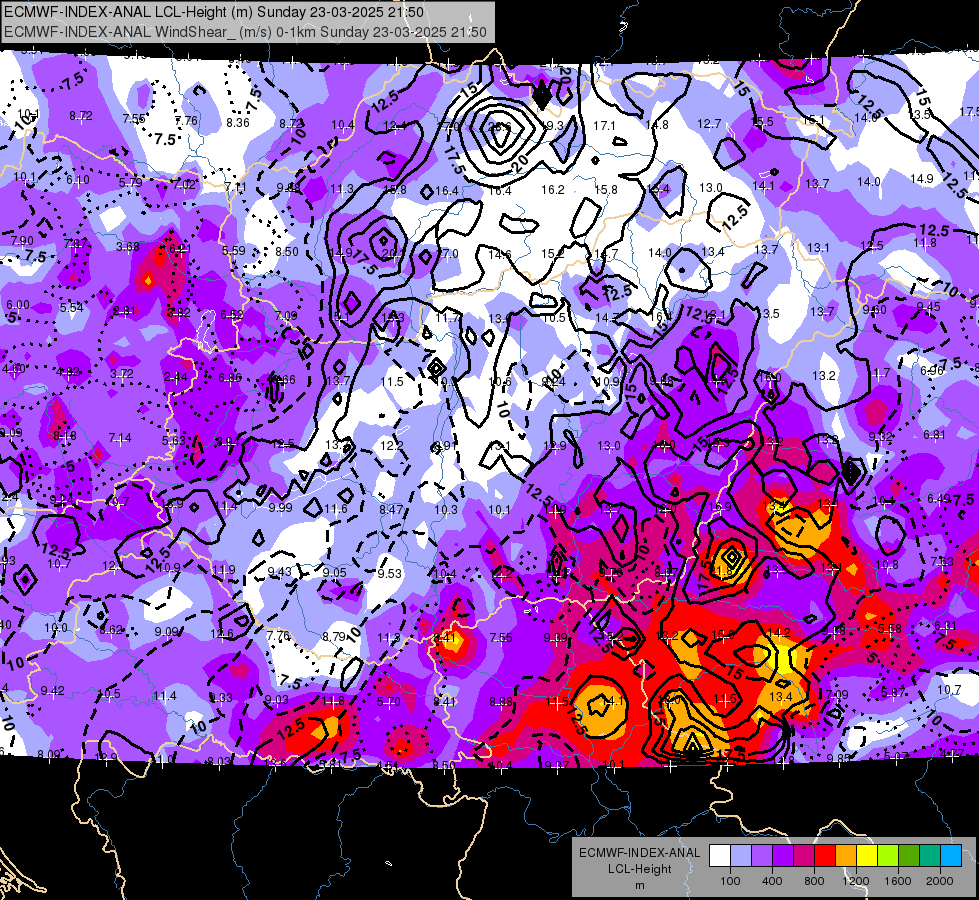Click legend scale value '1600'

pyautogui.click(x=897, y=881)
